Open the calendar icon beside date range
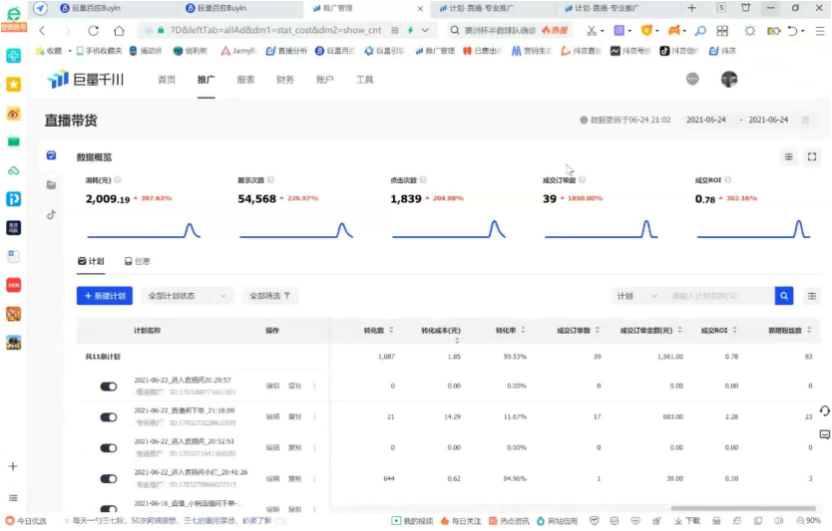Screen dimensions: 832x531 coord(805,120)
